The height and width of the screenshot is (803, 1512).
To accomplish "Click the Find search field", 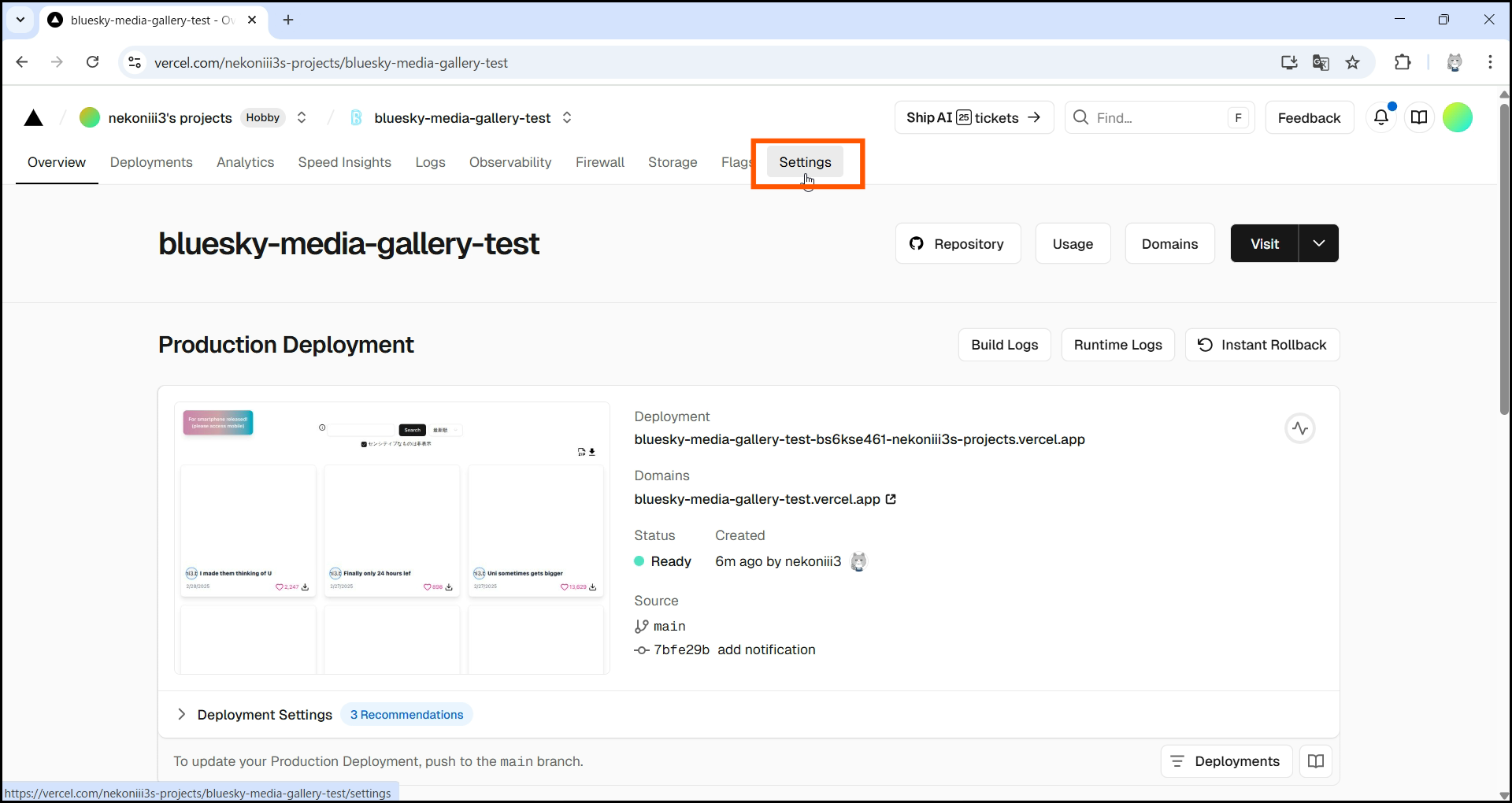I will pos(1159,118).
